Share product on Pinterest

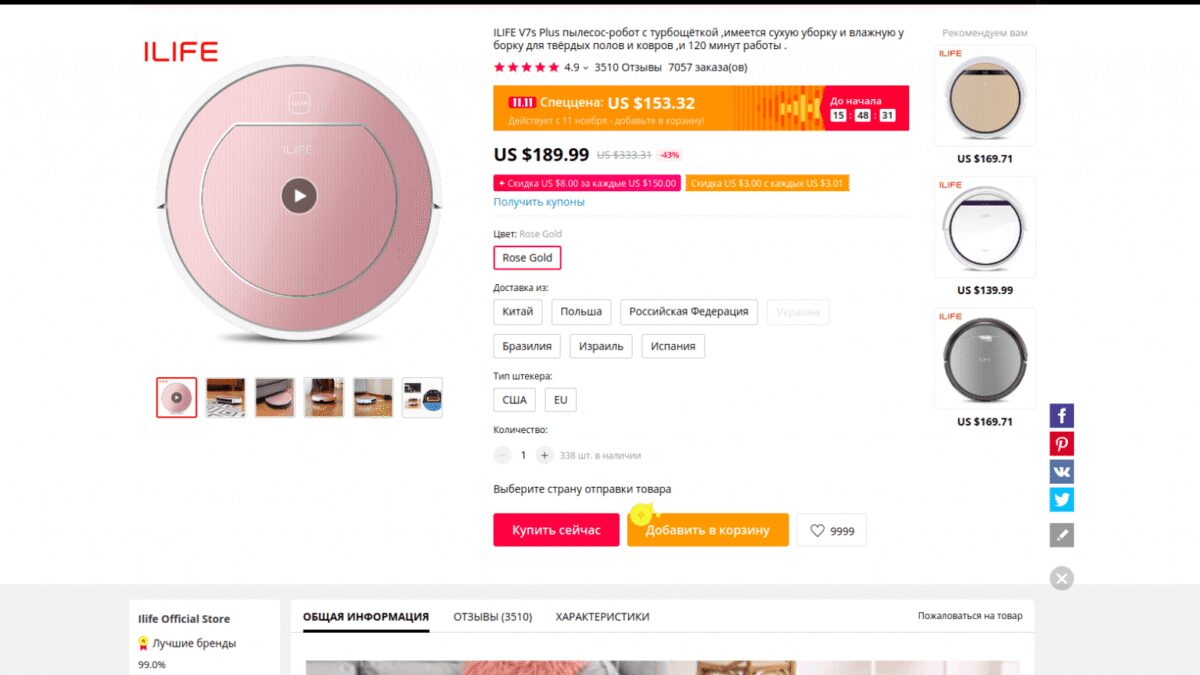(1061, 444)
